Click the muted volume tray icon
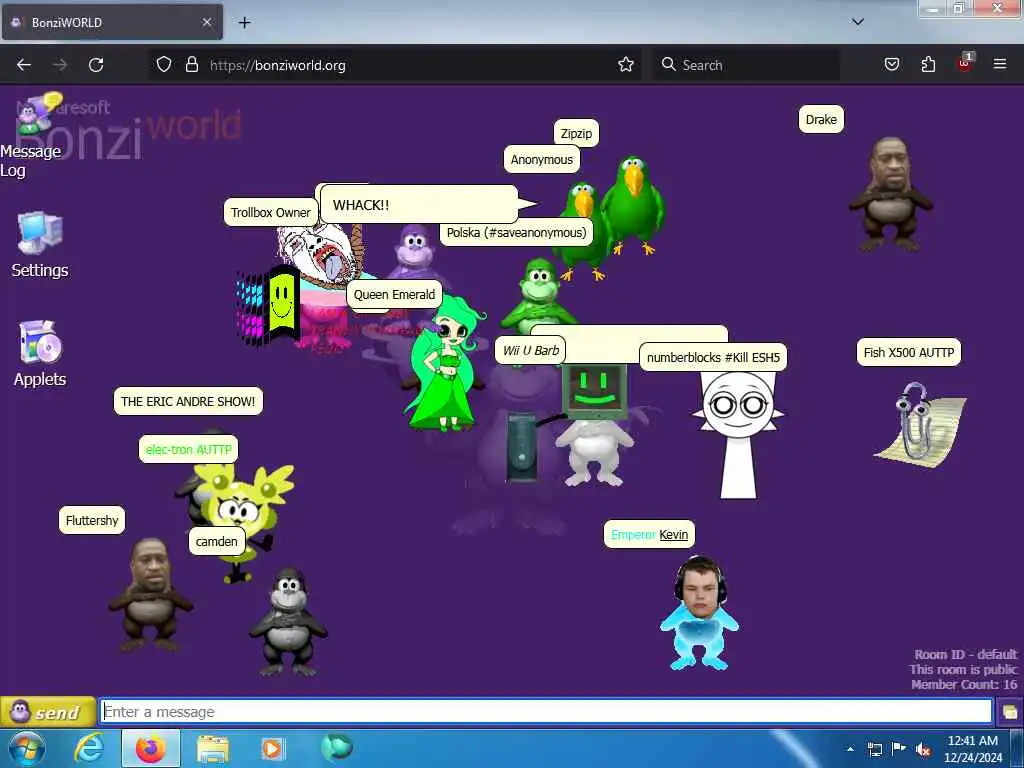This screenshot has height=768, width=1024. (923, 749)
